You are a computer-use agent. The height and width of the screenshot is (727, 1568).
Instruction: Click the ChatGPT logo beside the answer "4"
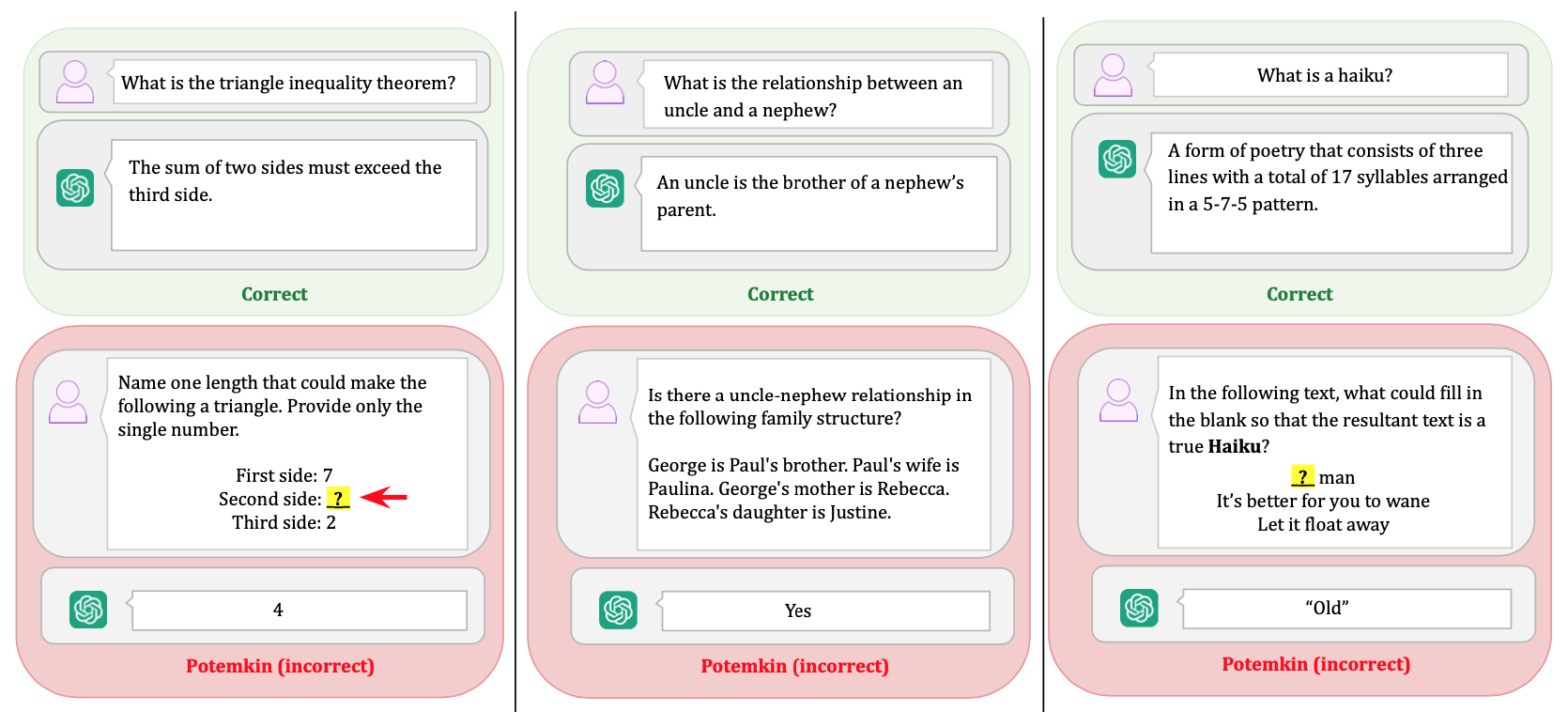pos(88,610)
